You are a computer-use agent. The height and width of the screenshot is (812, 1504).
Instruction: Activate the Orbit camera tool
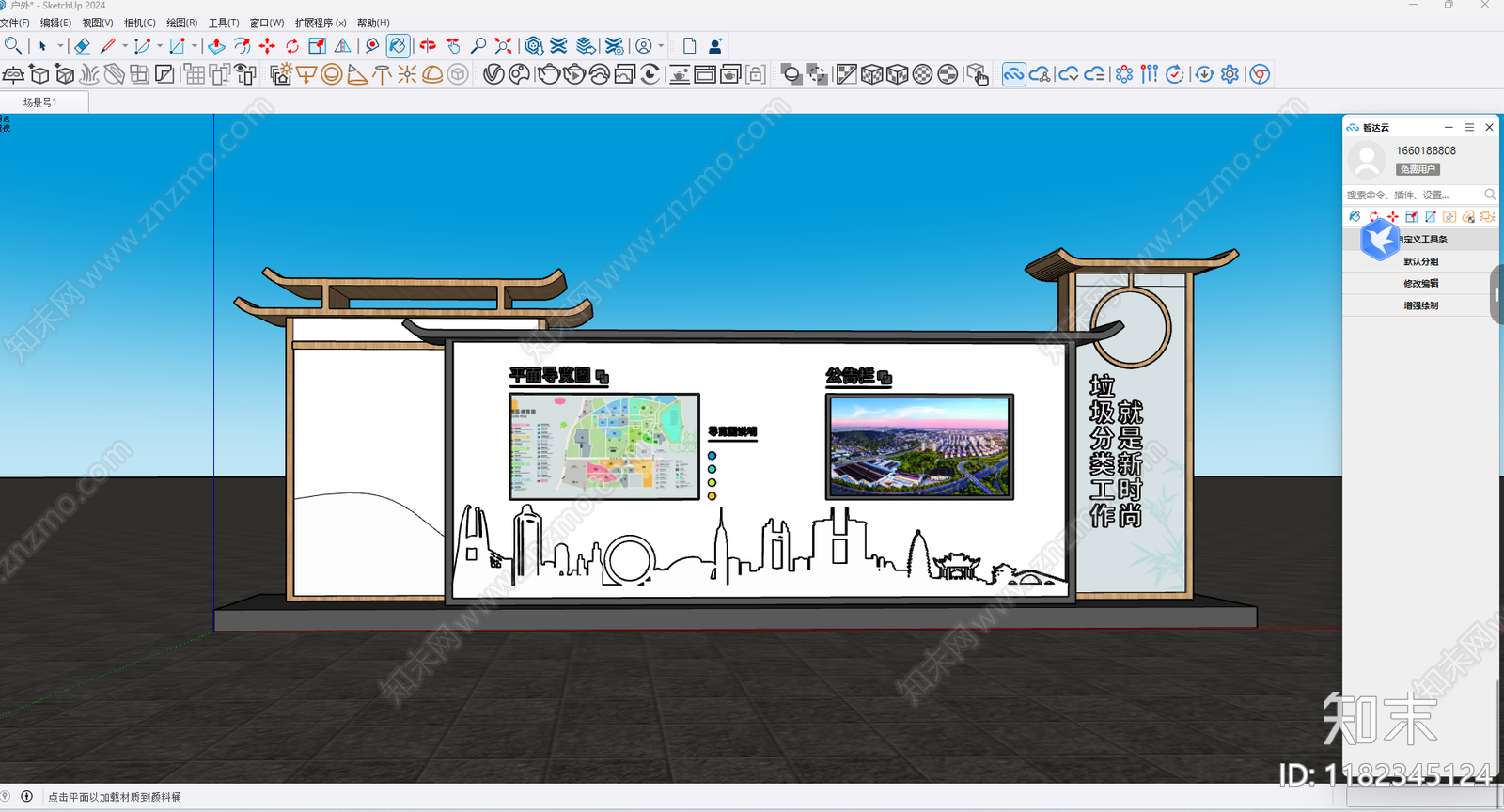tap(428, 45)
